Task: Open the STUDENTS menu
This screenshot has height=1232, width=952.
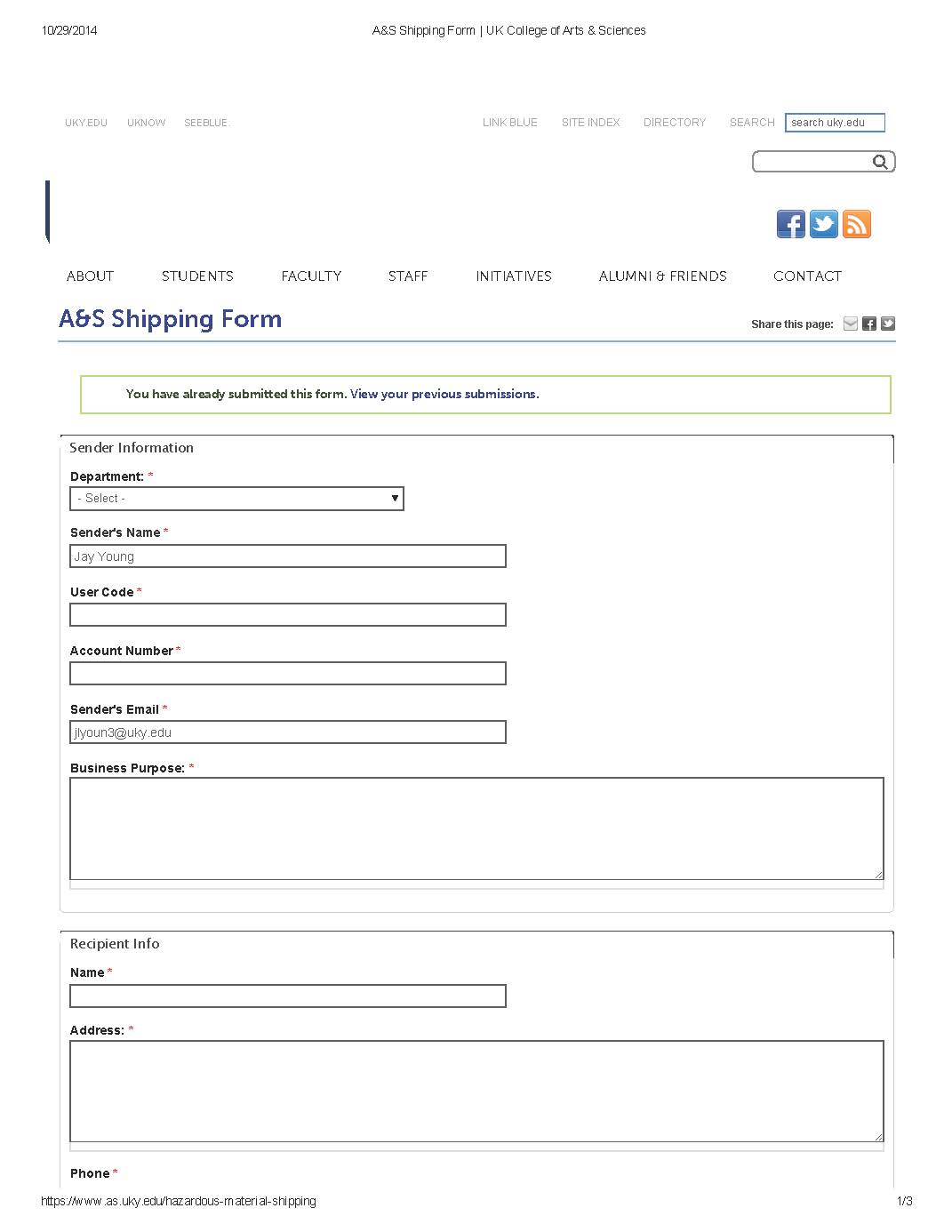Action: coord(197,276)
